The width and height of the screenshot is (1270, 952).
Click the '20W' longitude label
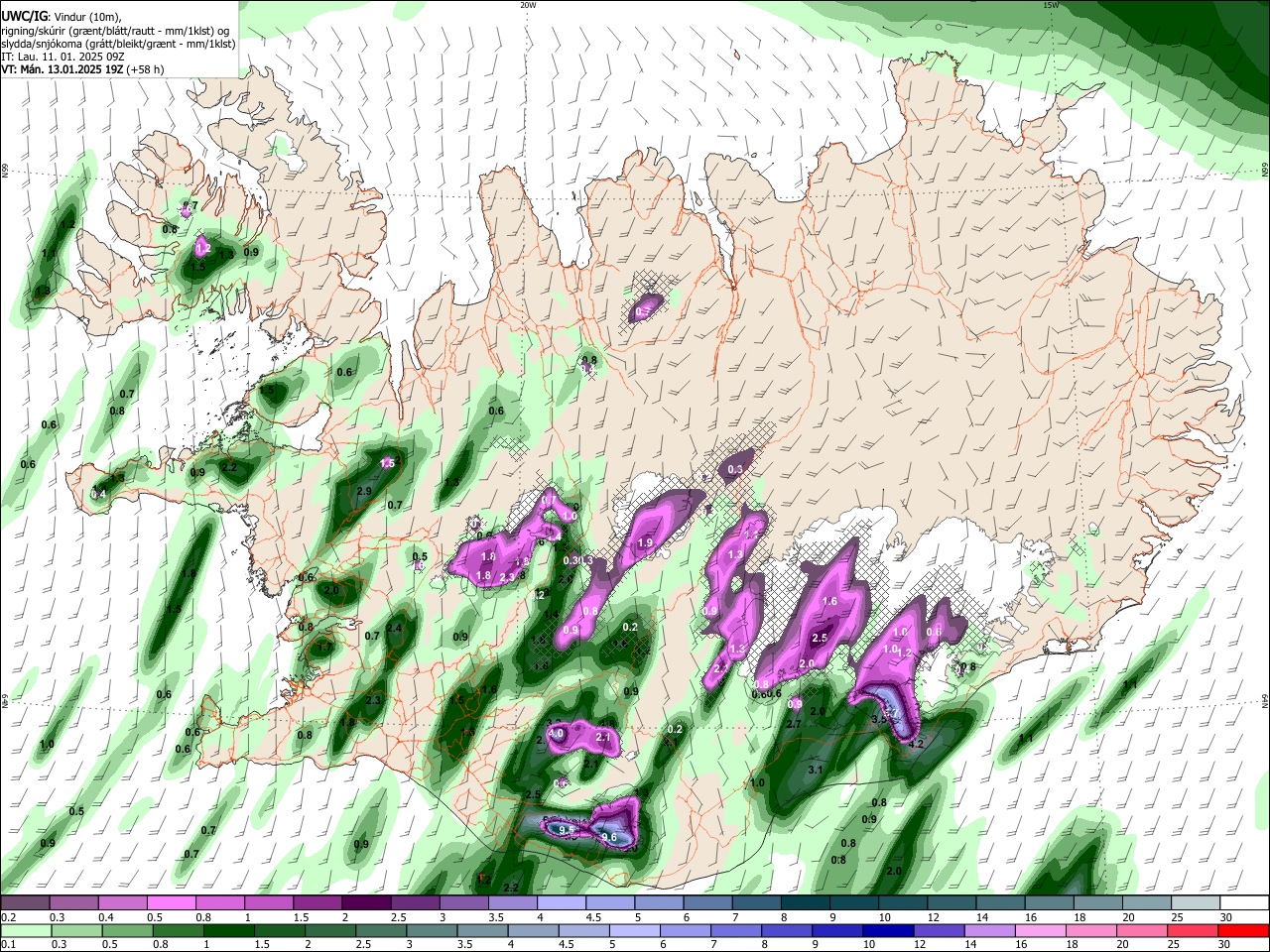pyautogui.click(x=528, y=5)
